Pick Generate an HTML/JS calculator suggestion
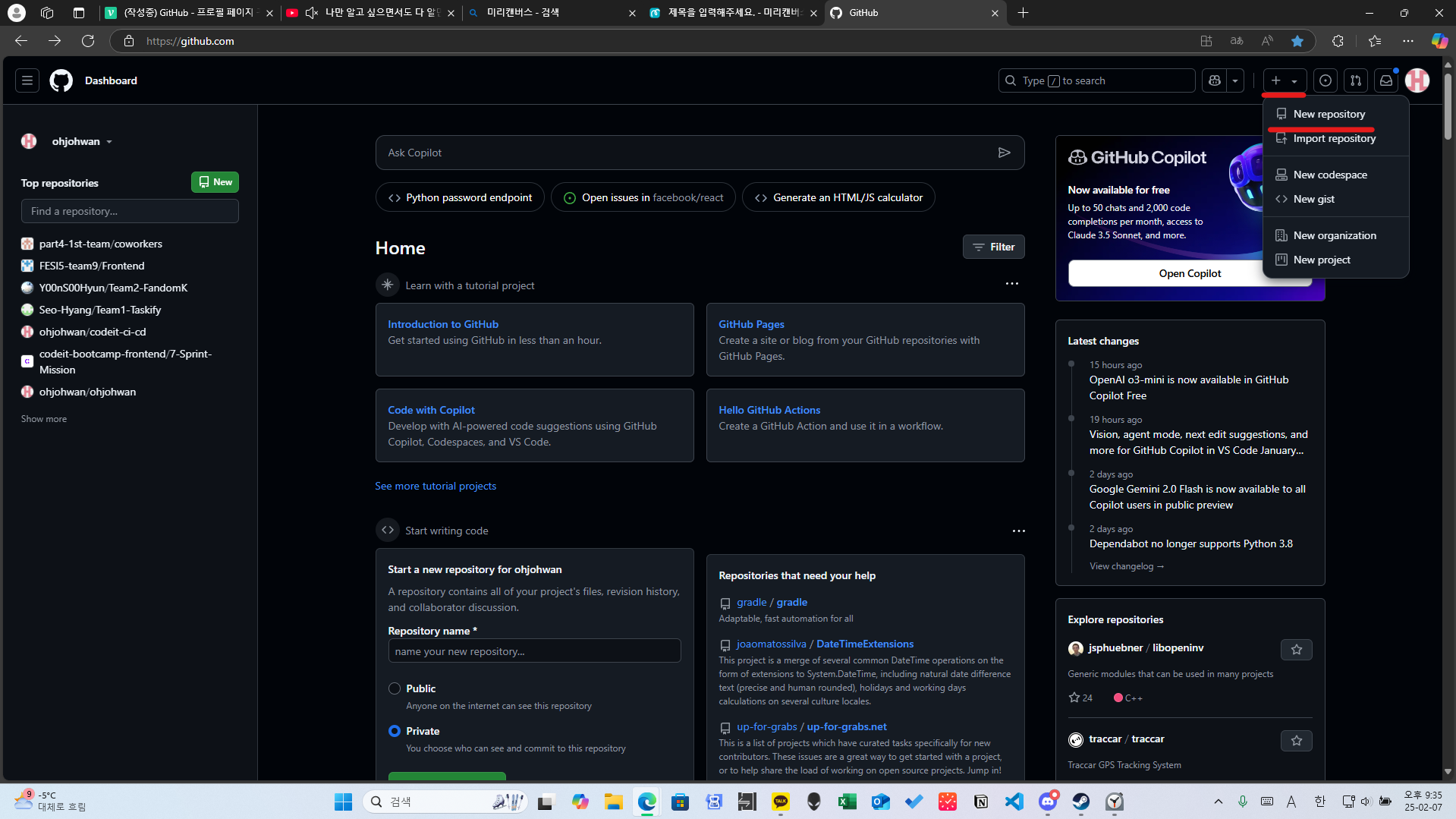Image resolution: width=1456 pixels, height=819 pixels. [x=838, y=197]
